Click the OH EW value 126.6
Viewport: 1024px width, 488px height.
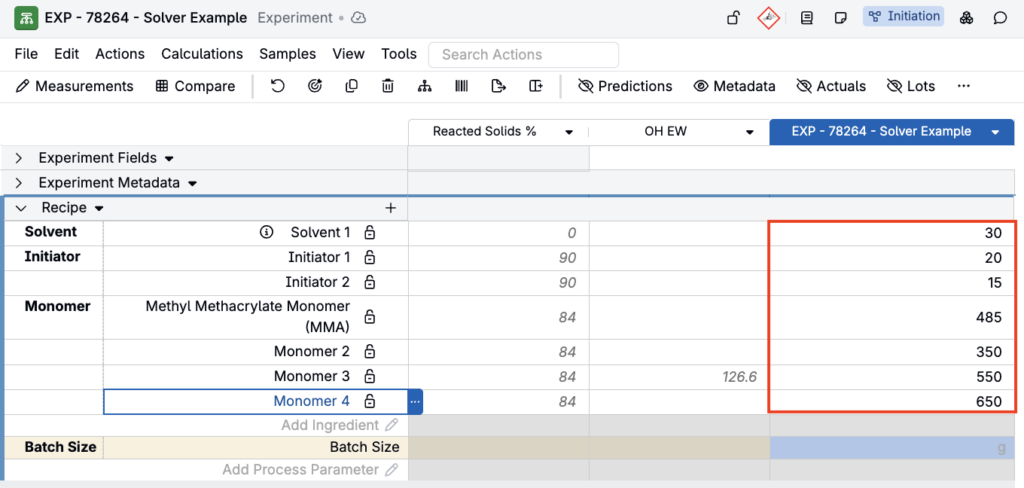(739, 377)
